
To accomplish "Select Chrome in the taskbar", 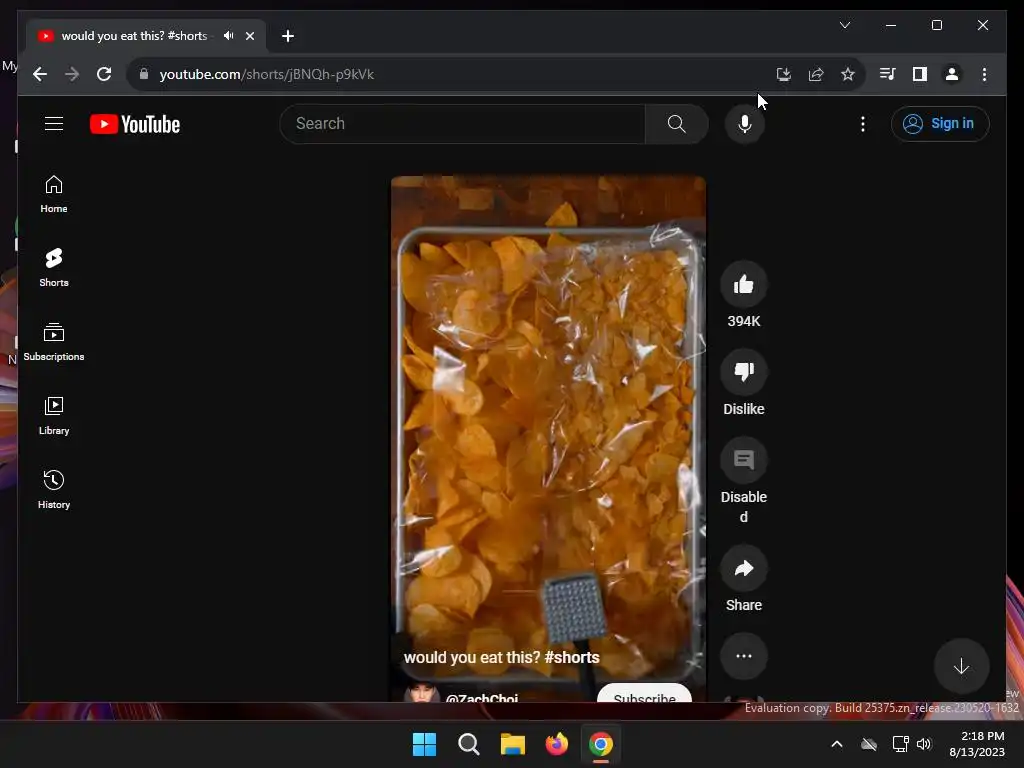I will [601, 744].
